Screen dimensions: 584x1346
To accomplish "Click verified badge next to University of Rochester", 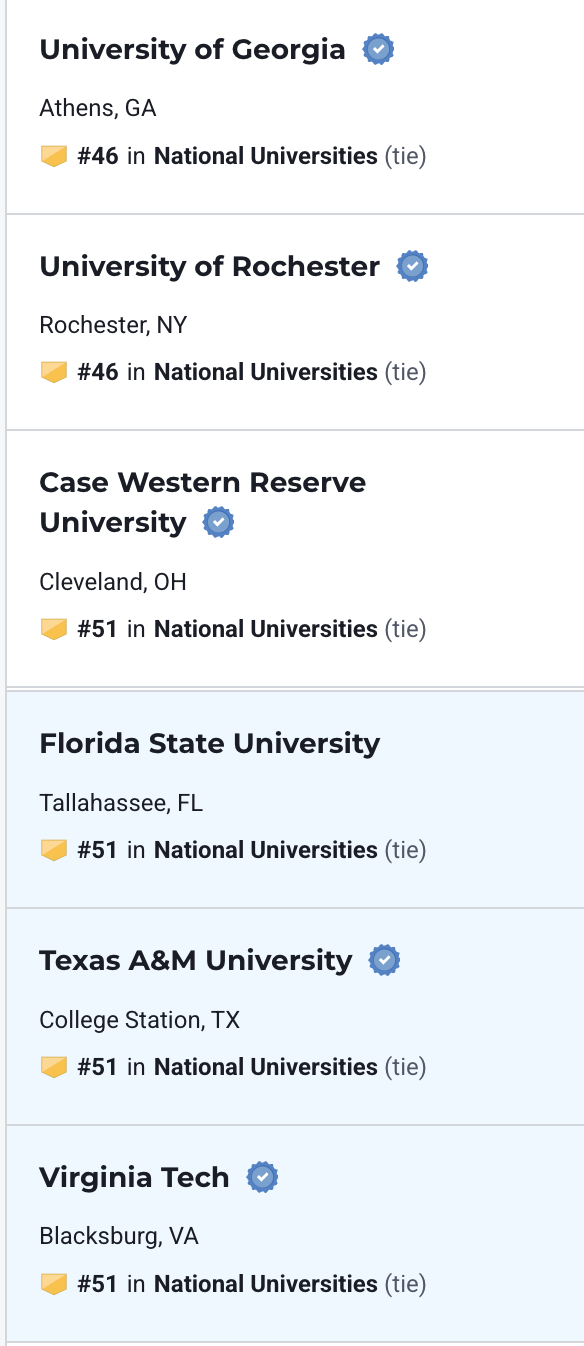I will click(413, 266).
